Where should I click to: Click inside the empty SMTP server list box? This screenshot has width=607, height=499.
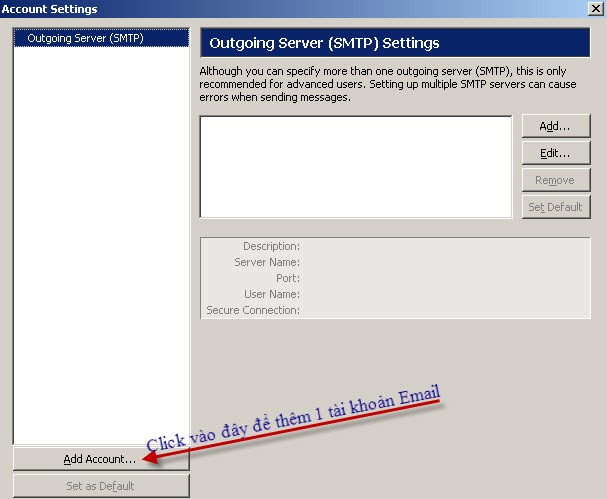(x=356, y=167)
